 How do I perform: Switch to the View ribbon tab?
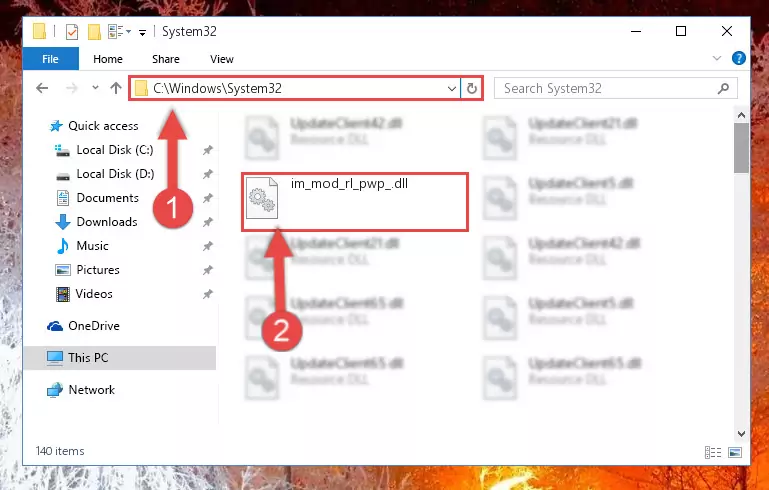(x=222, y=59)
